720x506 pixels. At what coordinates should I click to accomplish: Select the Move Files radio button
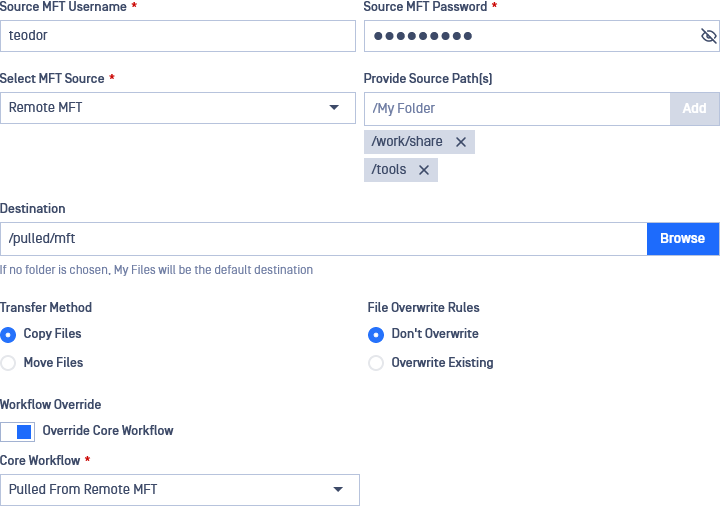tap(8, 363)
